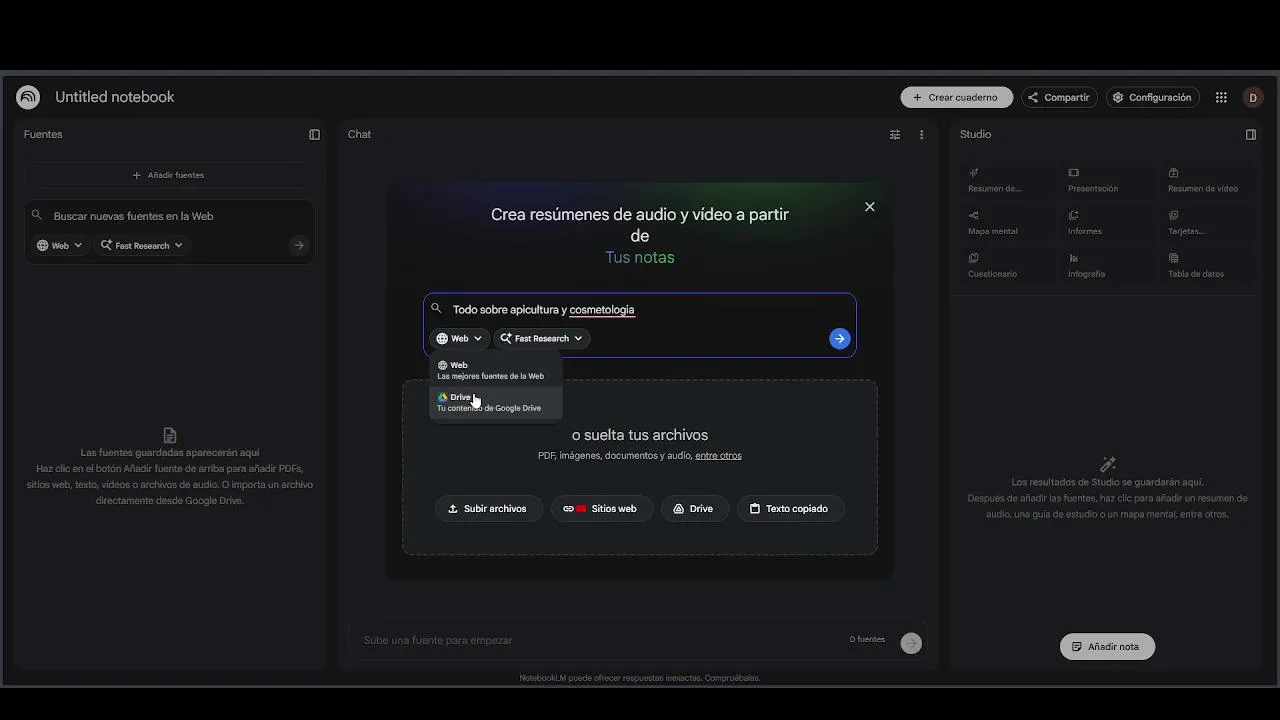Open Configuración settings
This screenshot has width=1280, height=720.
tap(1152, 97)
